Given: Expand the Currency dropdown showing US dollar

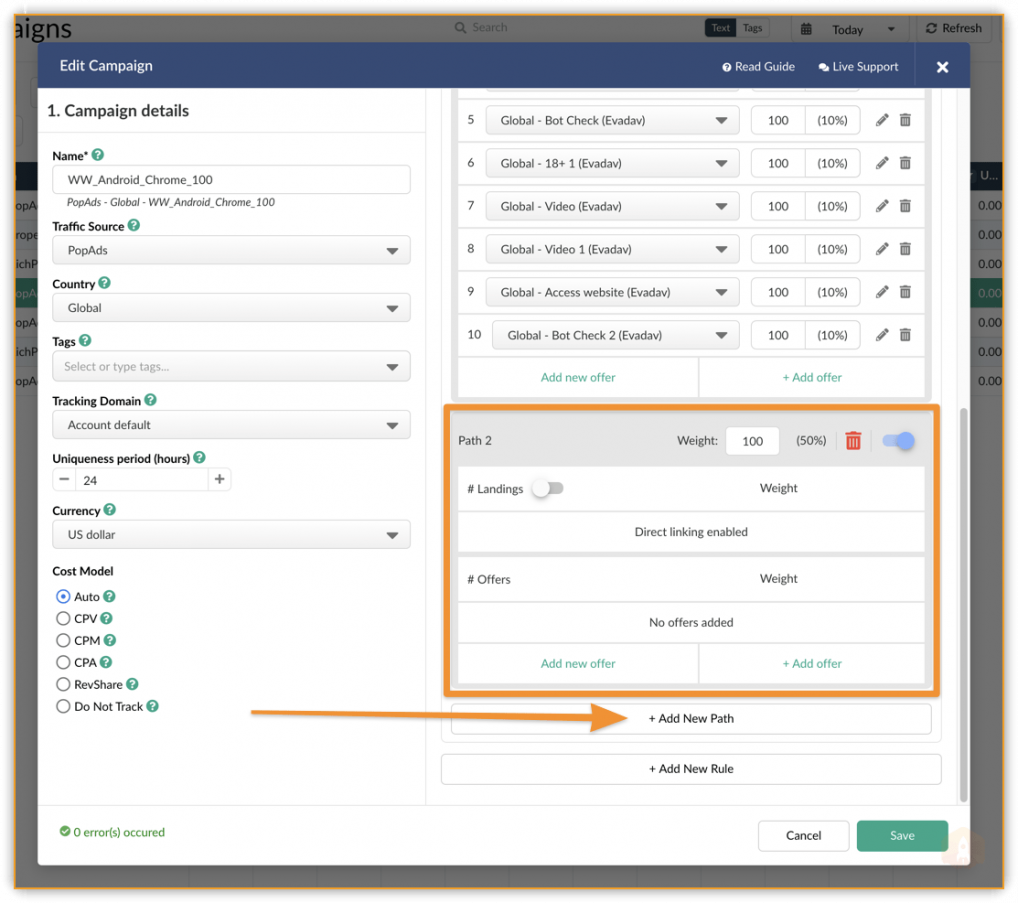Looking at the screenshot, I should tap(231, 535).
